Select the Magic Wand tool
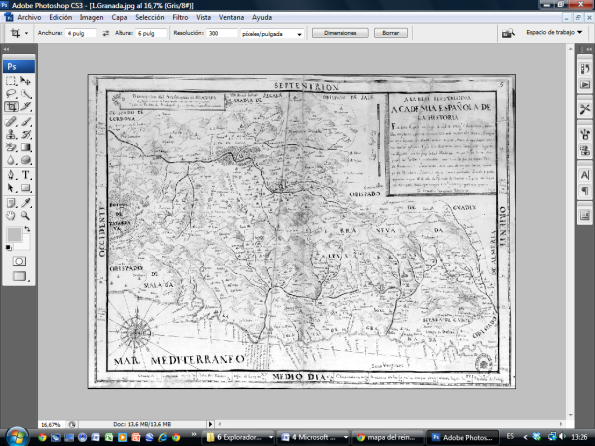Image resolution: width=595 pixels, height=446 pixels. click(x=25, y=93)
